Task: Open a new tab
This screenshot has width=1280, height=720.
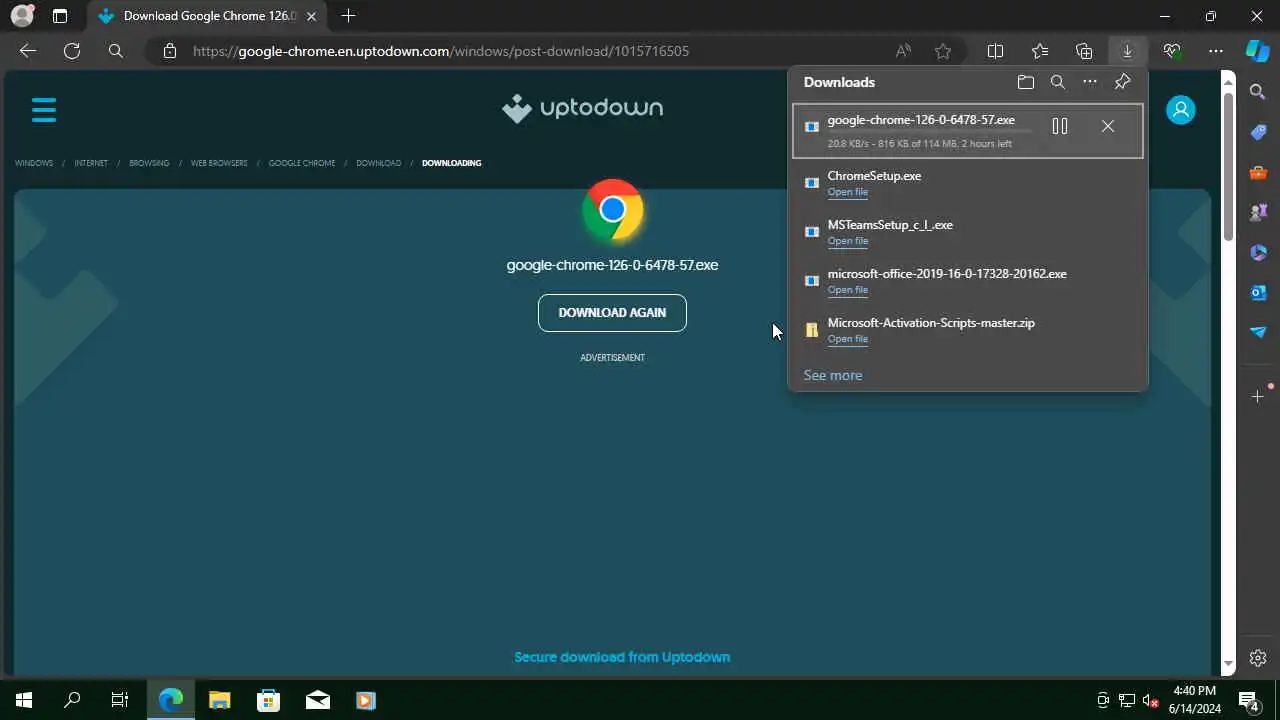Action: [348, 16]
